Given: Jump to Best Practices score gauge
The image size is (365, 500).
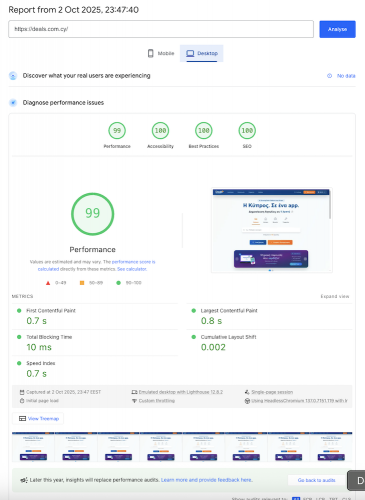Looking at the screenshot, I should [204, 130].
